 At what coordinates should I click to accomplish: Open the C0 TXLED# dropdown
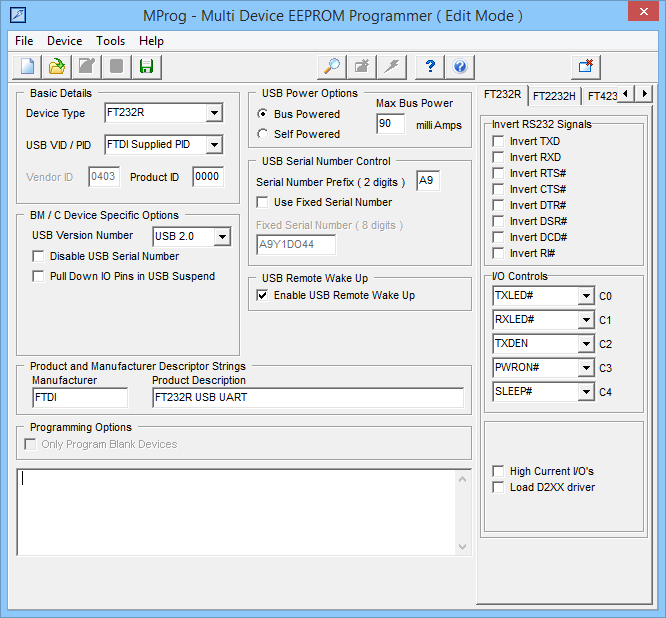586,296
